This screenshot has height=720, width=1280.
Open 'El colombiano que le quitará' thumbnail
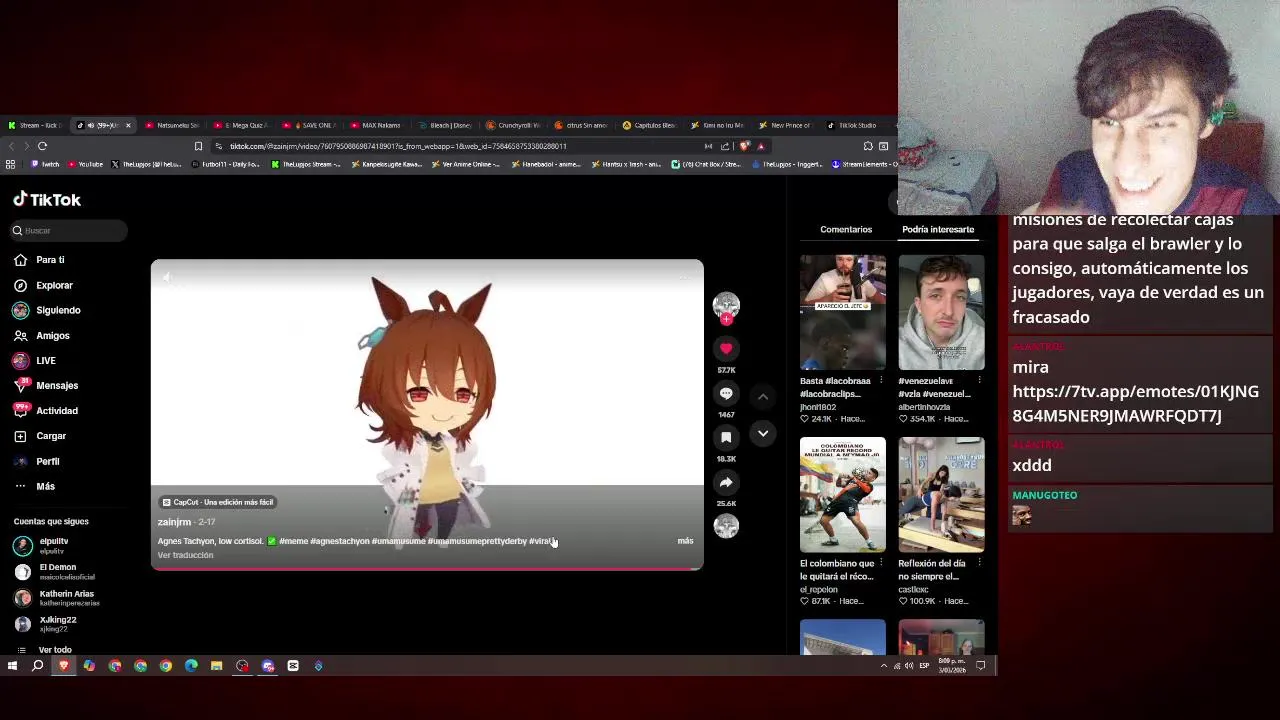point(842,494)
